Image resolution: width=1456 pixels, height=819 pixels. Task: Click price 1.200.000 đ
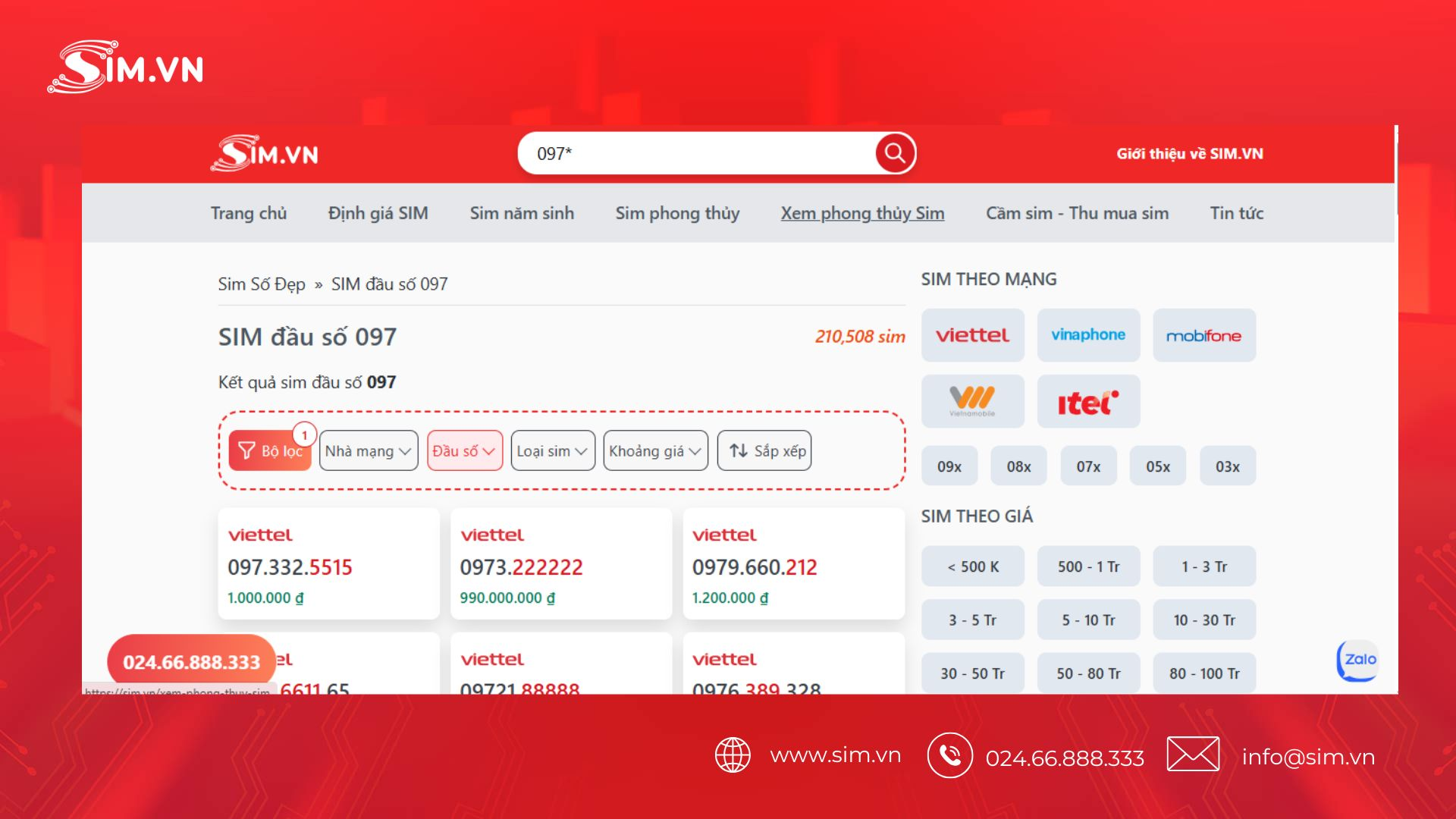[x=730, y=598]
